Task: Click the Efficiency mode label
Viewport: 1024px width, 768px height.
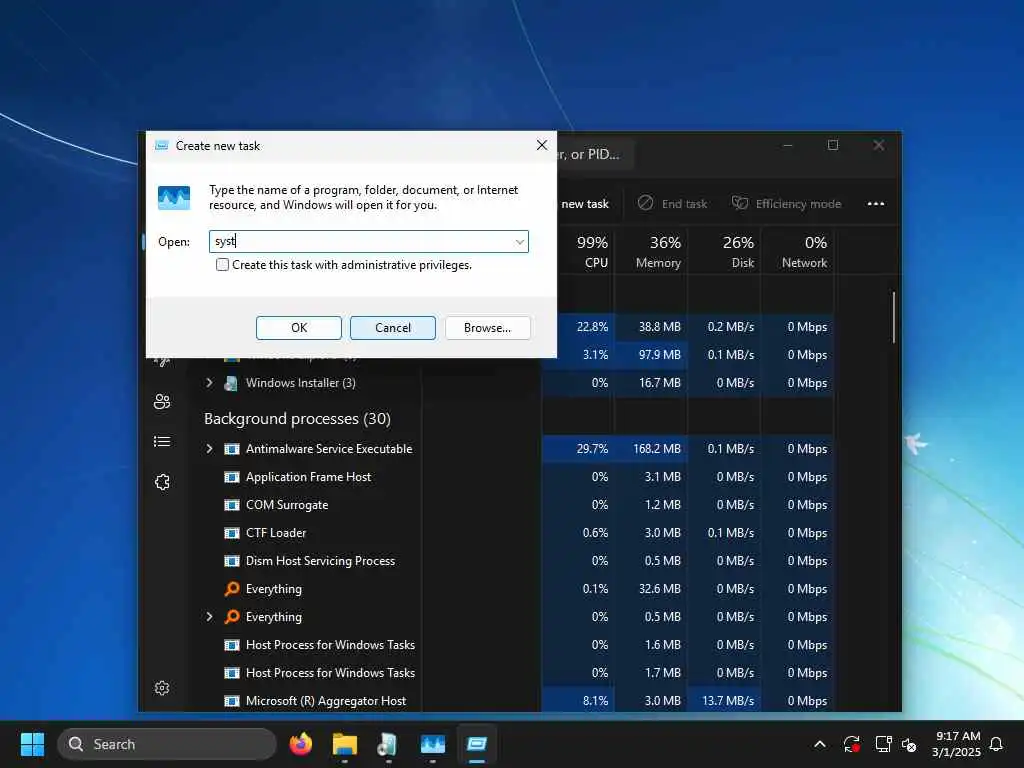Action: coord(798,204)
